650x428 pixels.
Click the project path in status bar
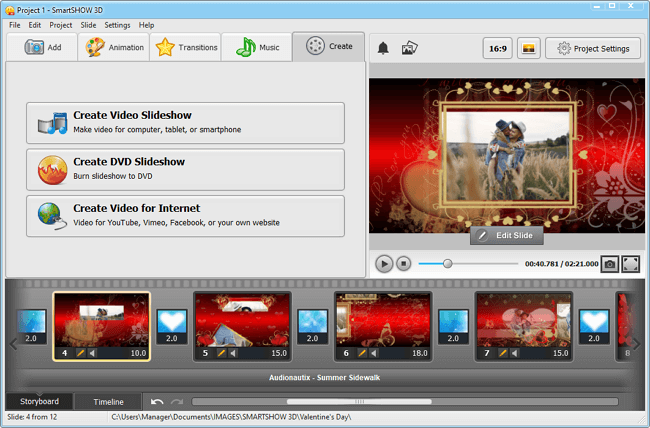231,417
